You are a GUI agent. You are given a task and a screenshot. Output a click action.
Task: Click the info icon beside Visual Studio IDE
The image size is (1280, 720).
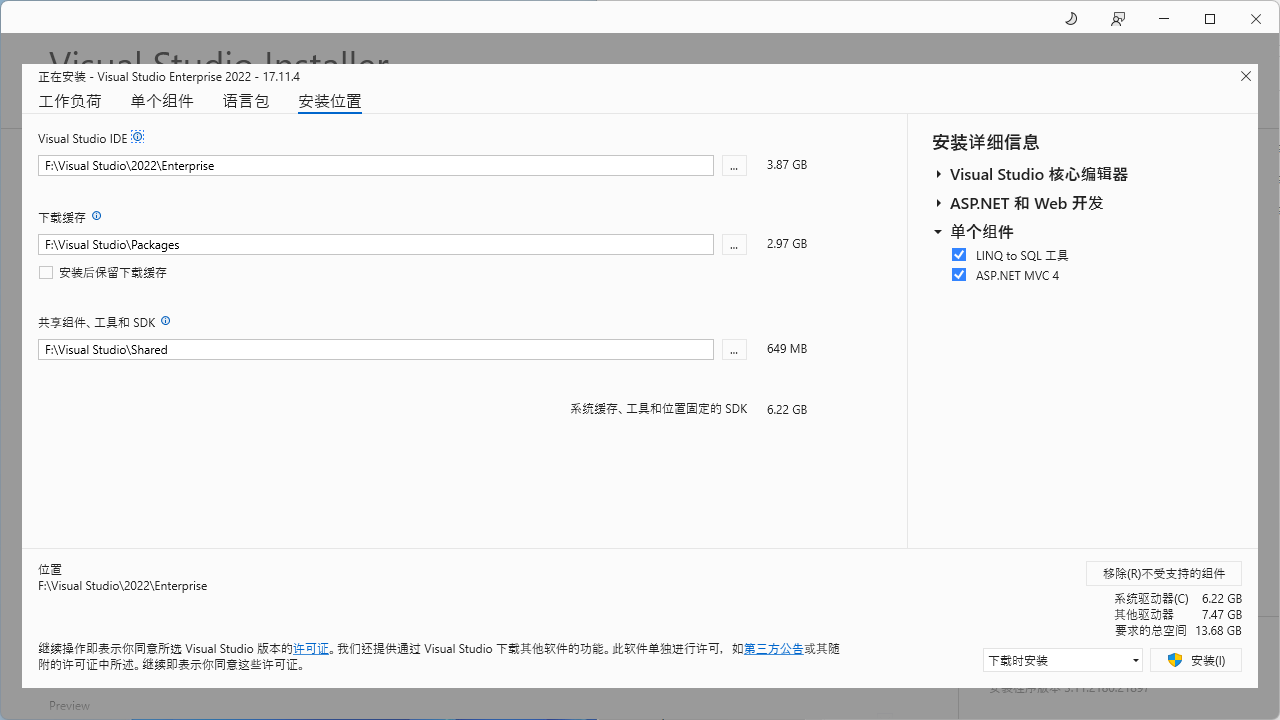pos(138,137)
